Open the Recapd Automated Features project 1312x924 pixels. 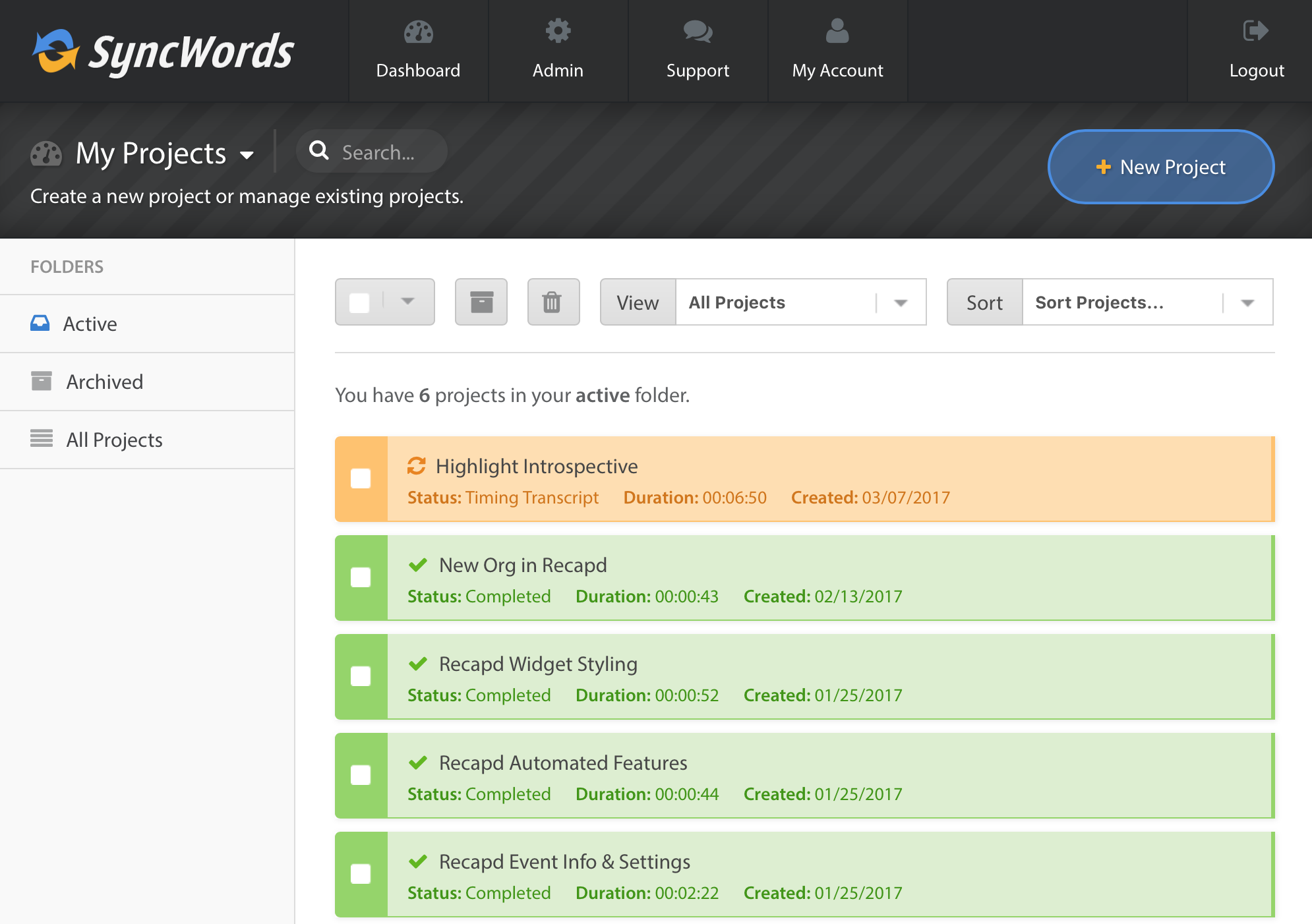(x=563, y=763)
